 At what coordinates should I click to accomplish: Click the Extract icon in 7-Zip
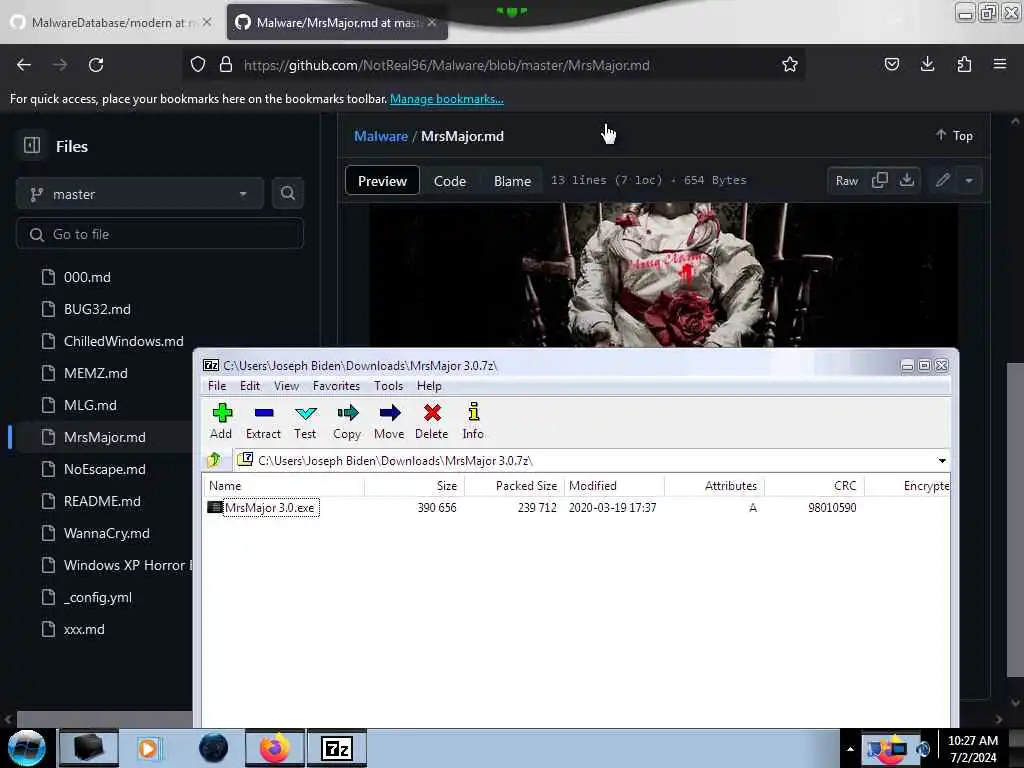pyautogui.click(x=263, y=421)
